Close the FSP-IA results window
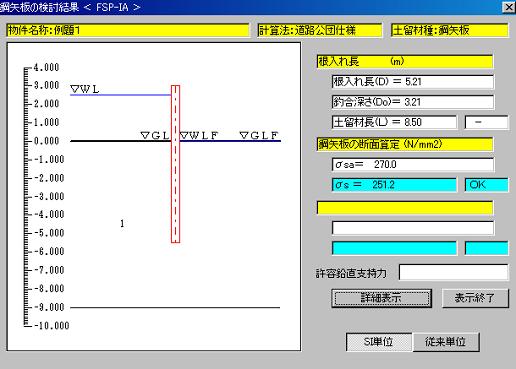 [x=509, y=7]
